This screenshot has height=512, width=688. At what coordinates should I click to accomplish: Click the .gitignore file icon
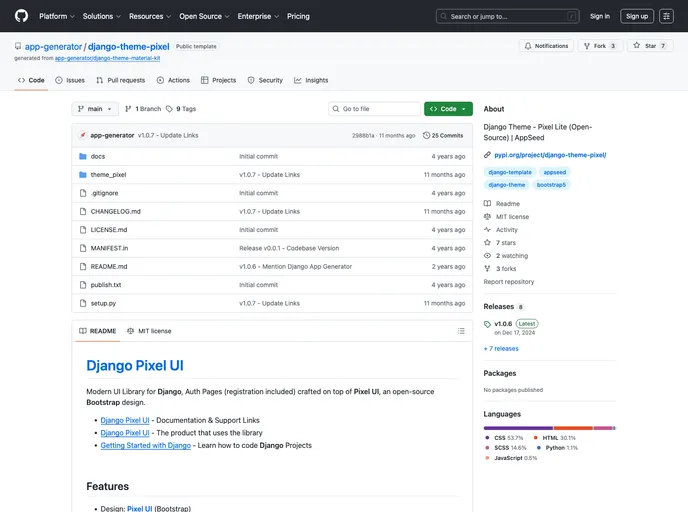pos(83,193)
